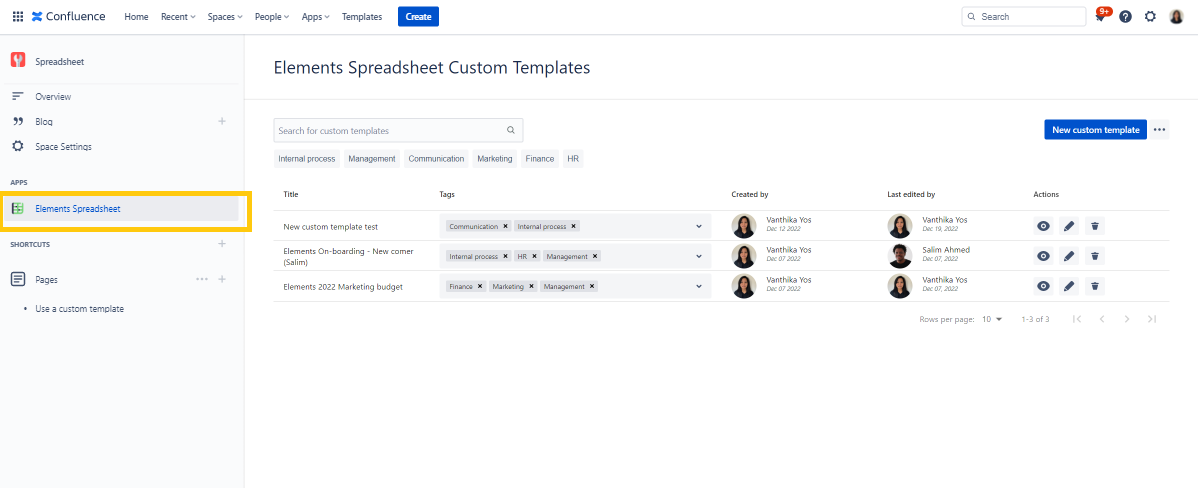
Task: Expand tags dropdown for New custom template test
Action: [x=698, y=226]
